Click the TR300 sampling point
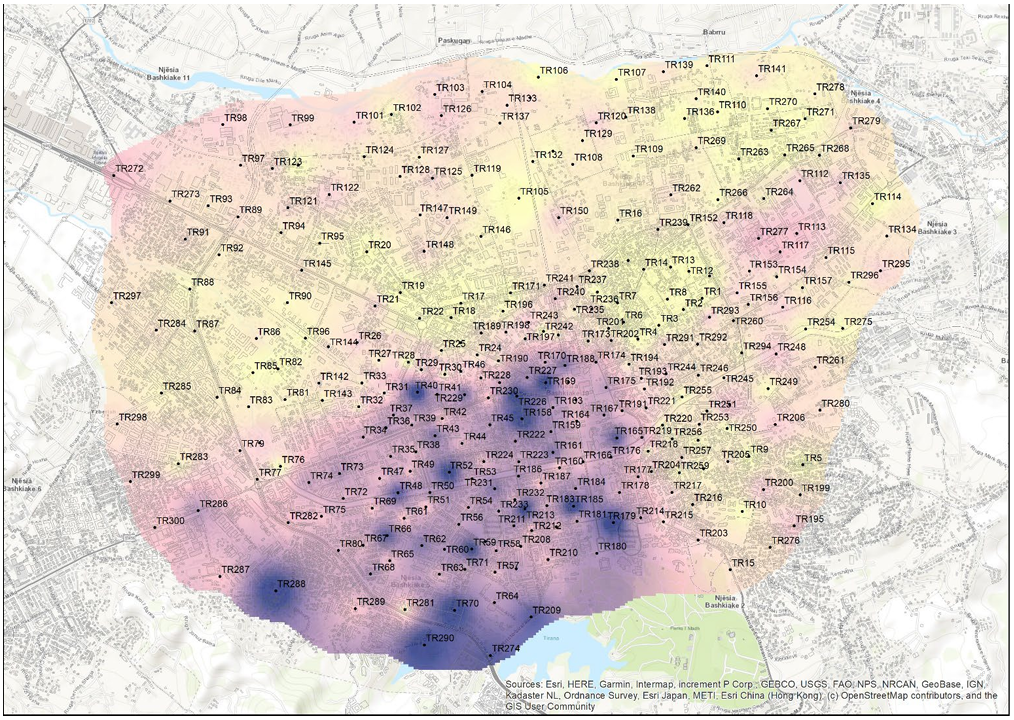The width and height of the screenshot is (1014, 720). tap(155, 526)
